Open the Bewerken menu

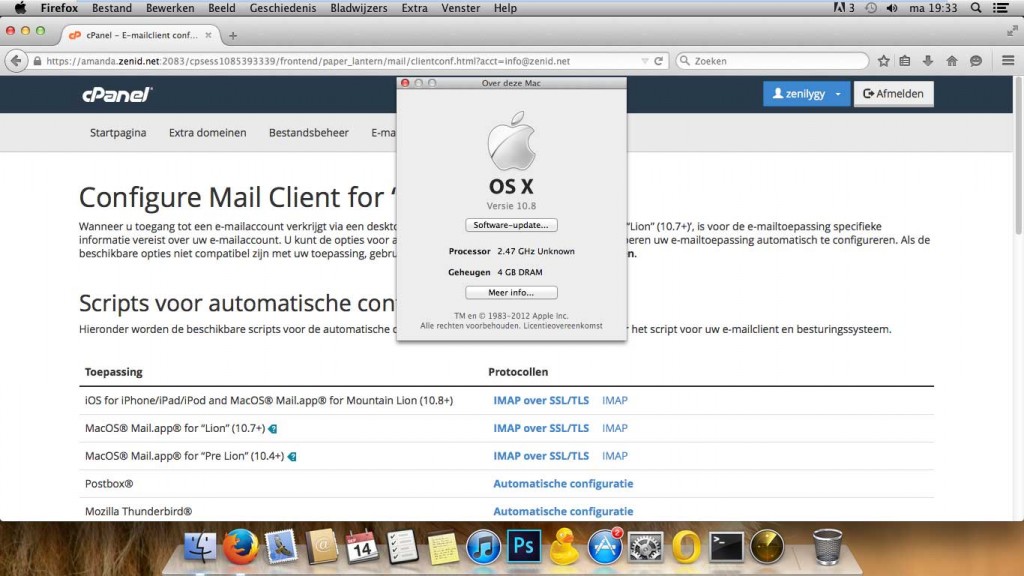point(170,8)
